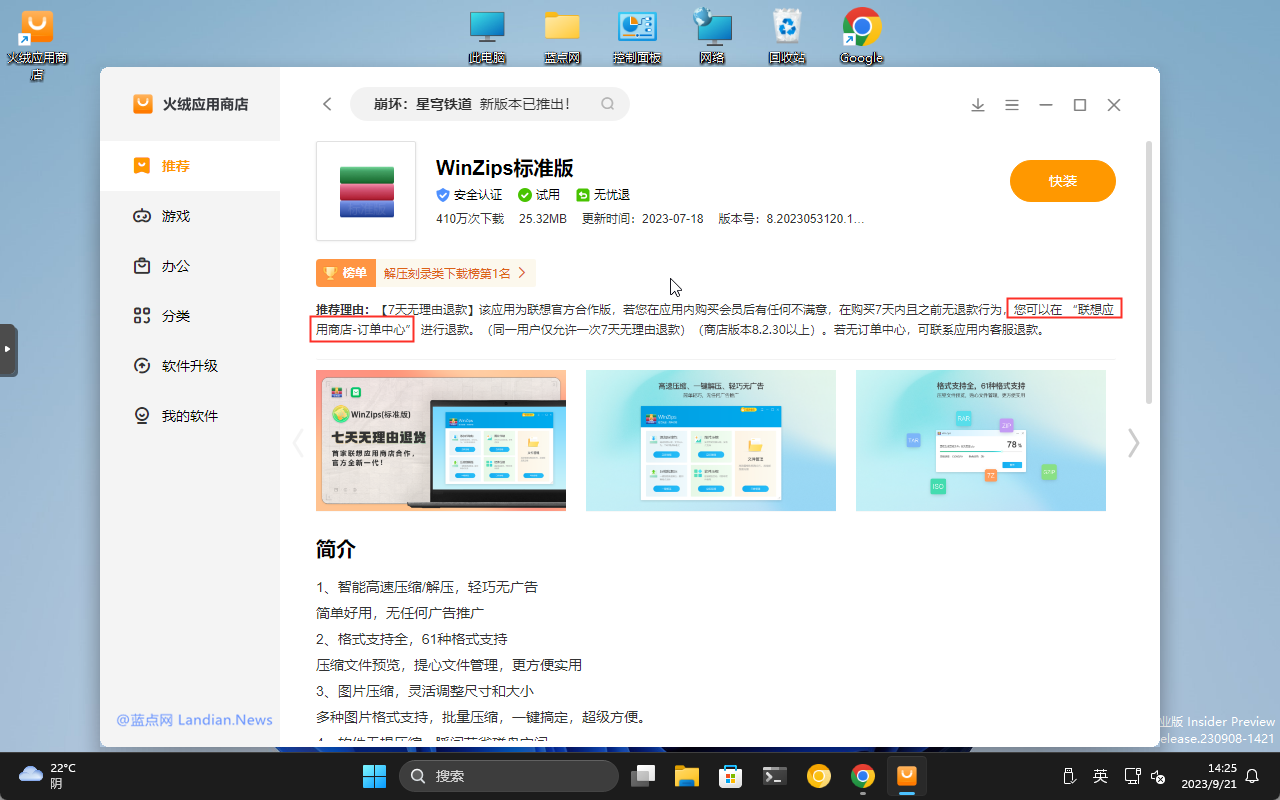
Task: Open 分类 in the sidebar
Action: tap(190, 316)
